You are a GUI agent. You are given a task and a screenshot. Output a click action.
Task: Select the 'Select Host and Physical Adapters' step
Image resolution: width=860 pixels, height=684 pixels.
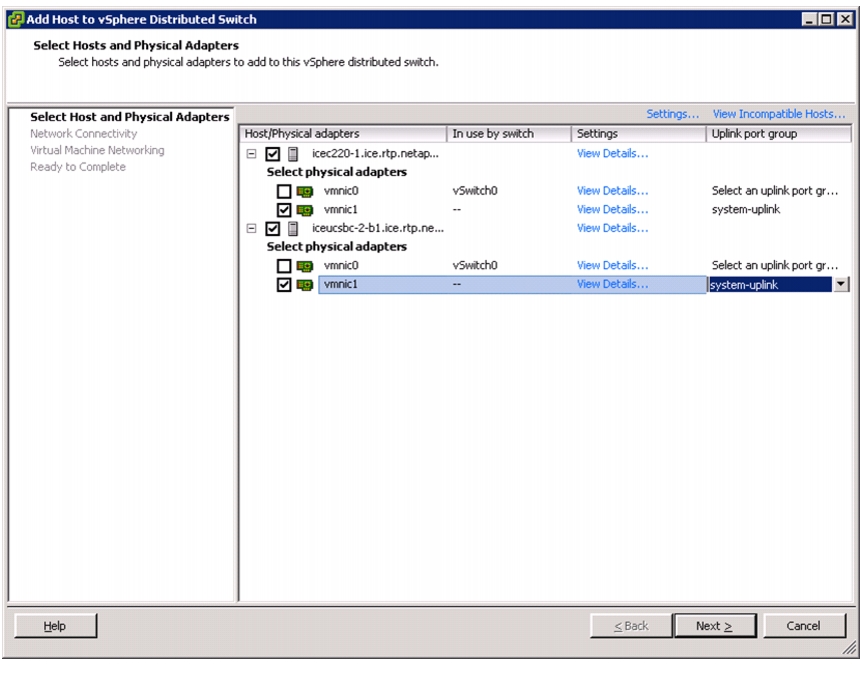[129, 117]
